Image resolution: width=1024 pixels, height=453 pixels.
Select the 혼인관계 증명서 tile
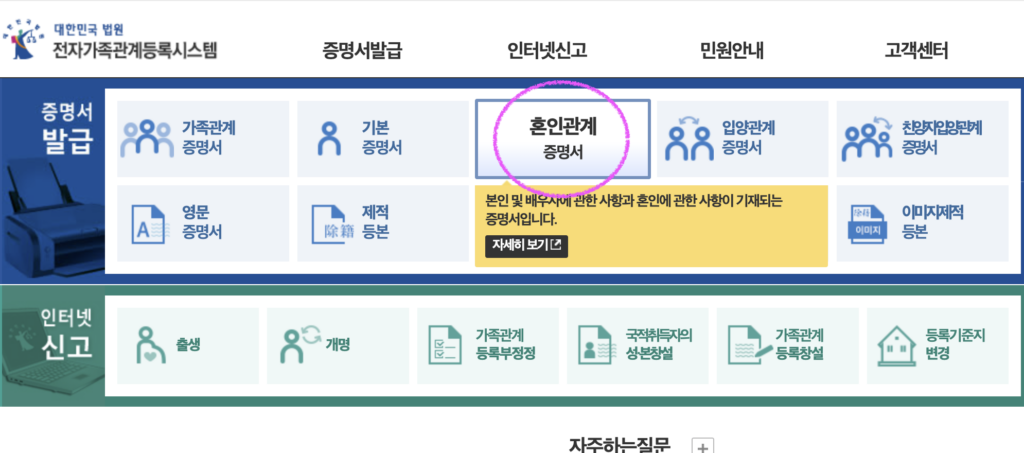tap(562, 139)
